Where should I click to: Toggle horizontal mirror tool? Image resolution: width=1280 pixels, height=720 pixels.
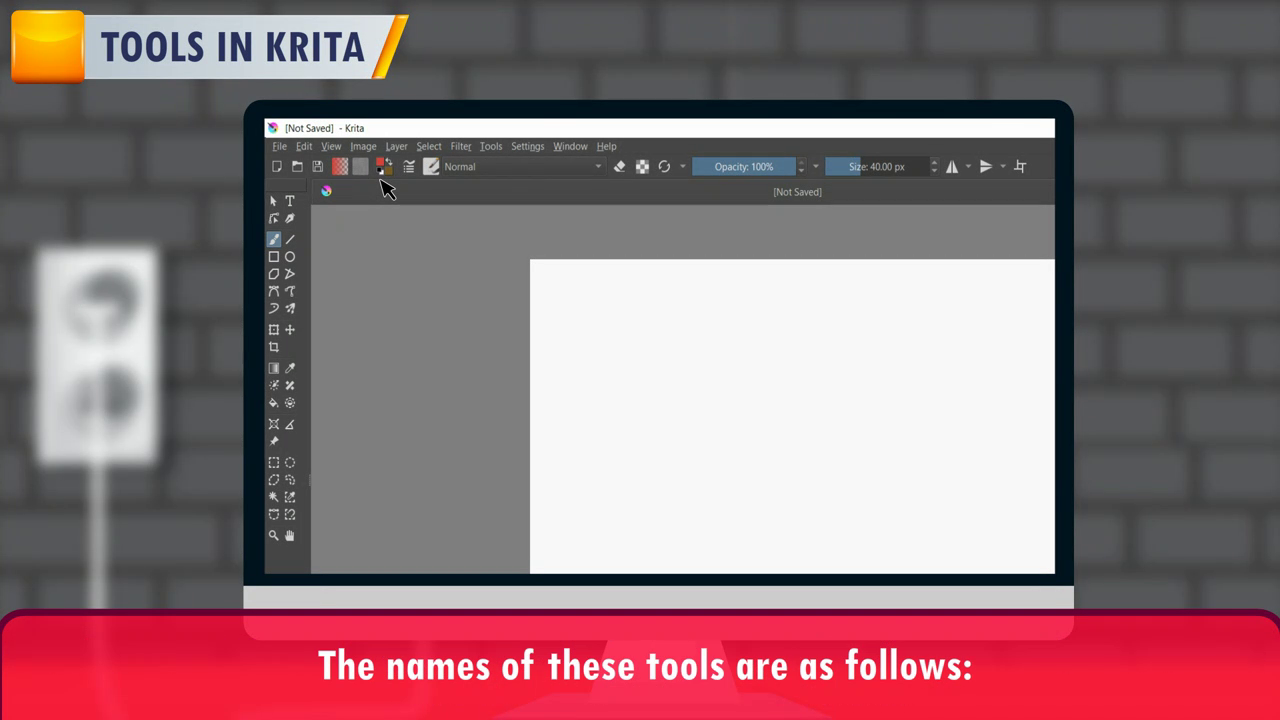pyautogui.click(x=952, y=167)
